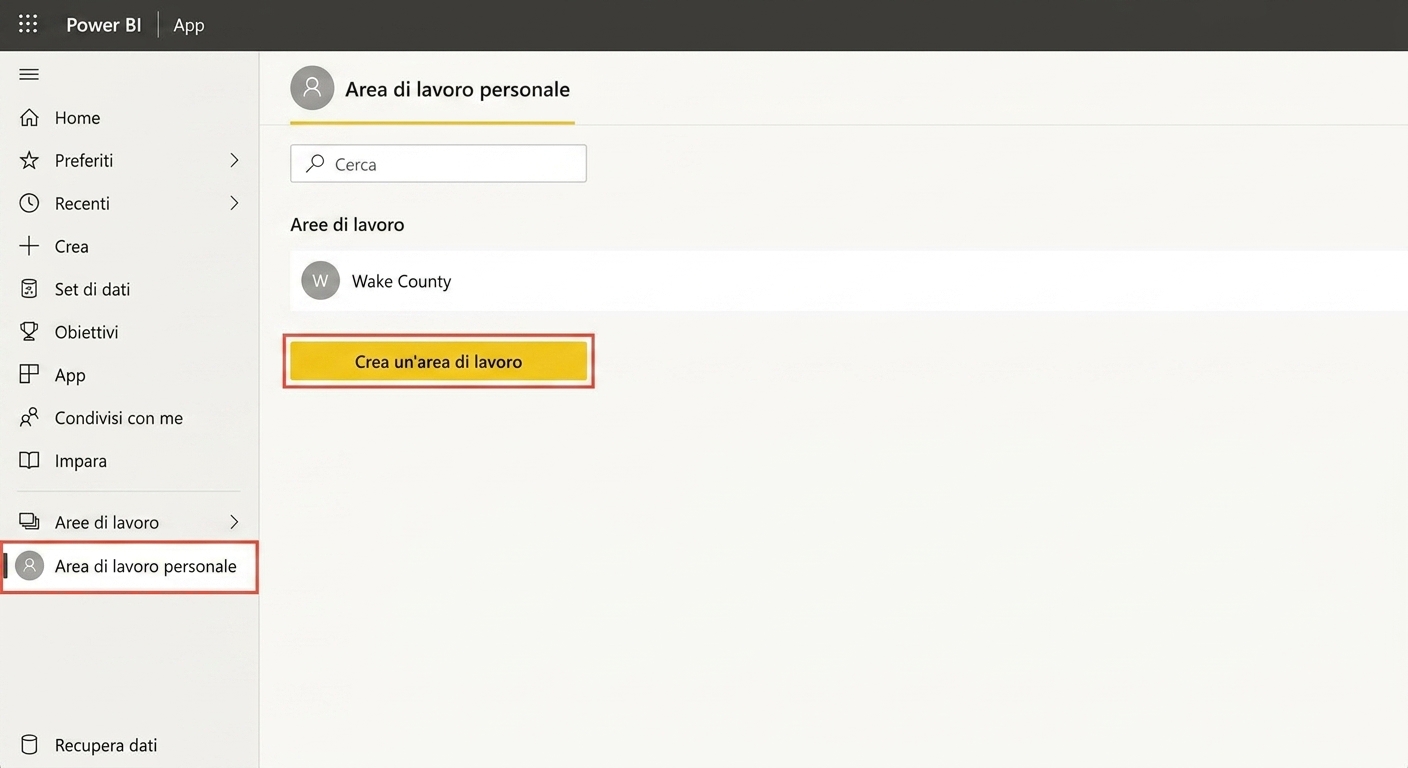Click the Aree di lavoro stacked icon
The image size is (1408, 768).
[30, 522]
